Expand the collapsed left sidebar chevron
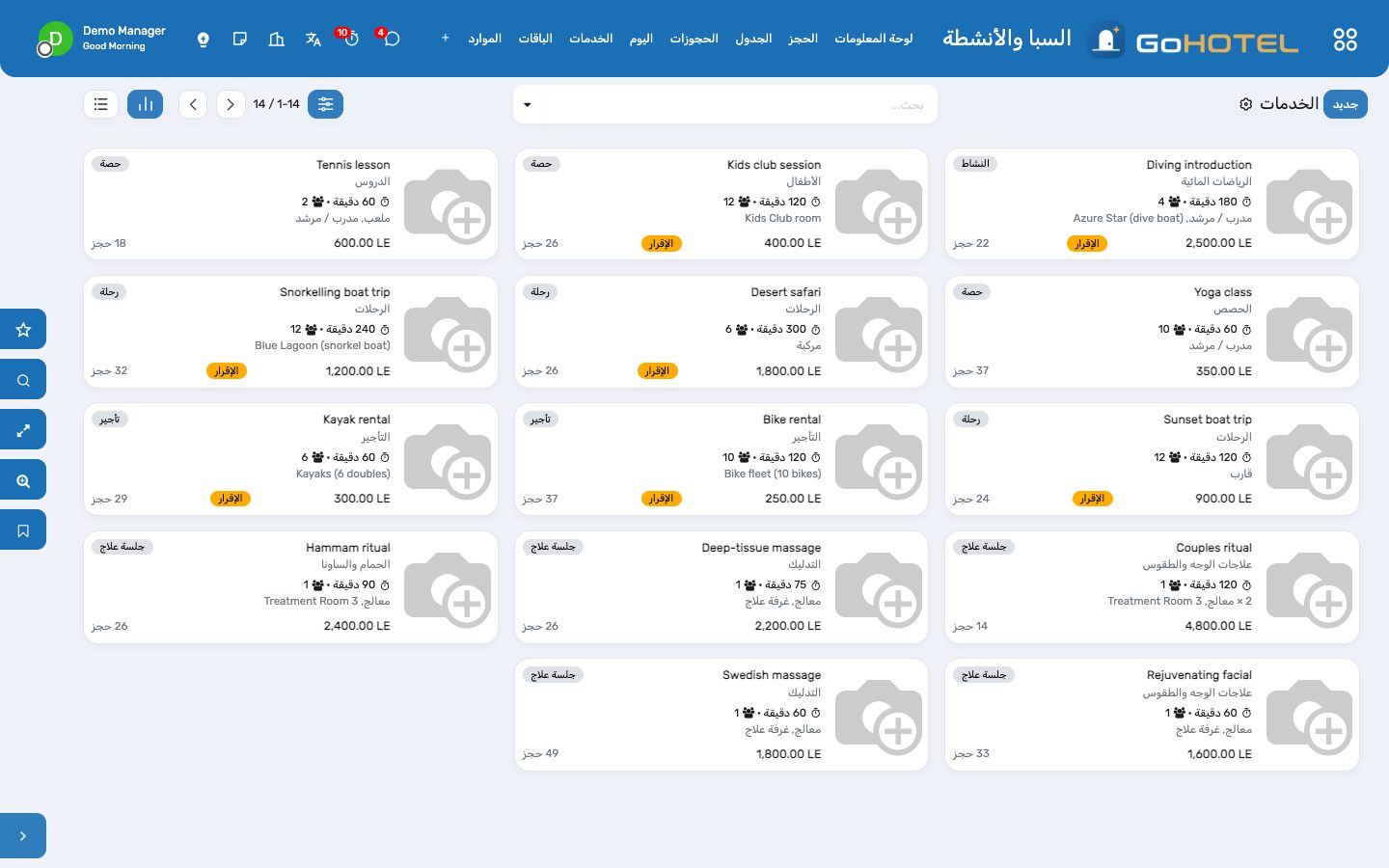 click(x=23, y=836)
